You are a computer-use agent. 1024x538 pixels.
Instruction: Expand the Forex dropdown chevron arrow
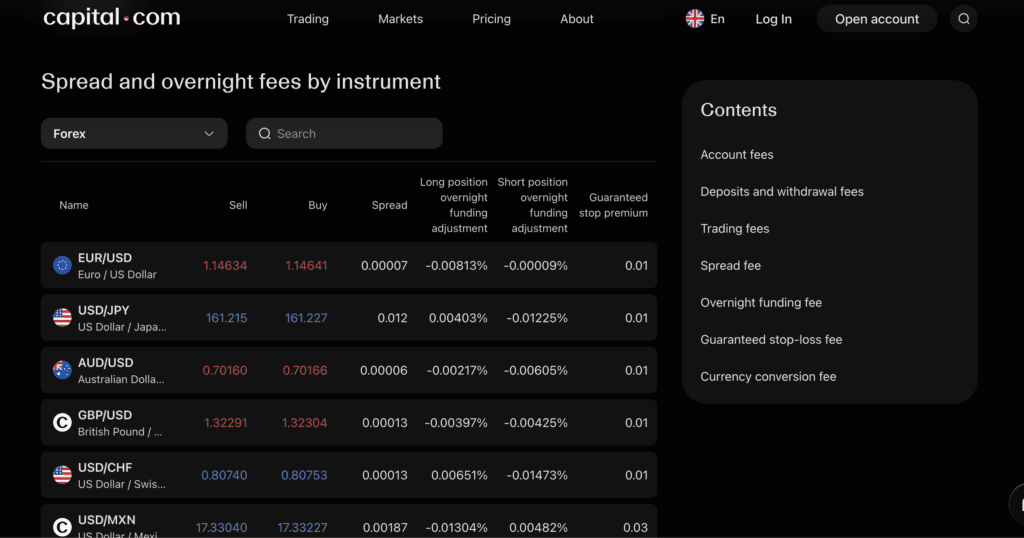209,133
